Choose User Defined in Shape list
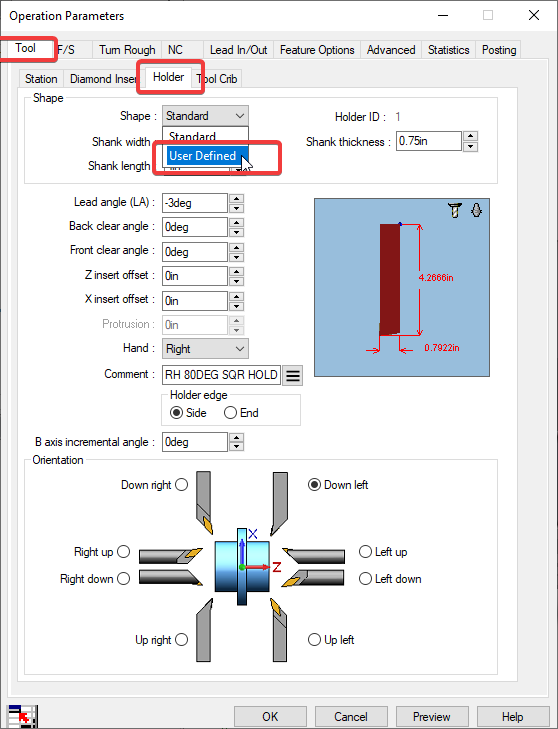The width and height of the screenshot is (558, 729). pyautogui.click(x=202, y=156)
